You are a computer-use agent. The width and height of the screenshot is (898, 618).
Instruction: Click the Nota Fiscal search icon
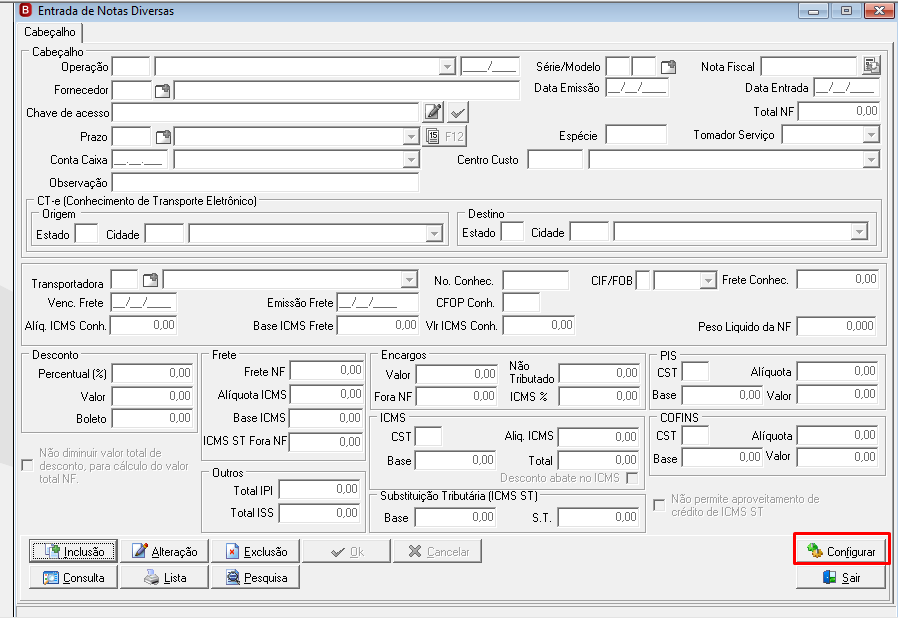[x=871, y=66]
